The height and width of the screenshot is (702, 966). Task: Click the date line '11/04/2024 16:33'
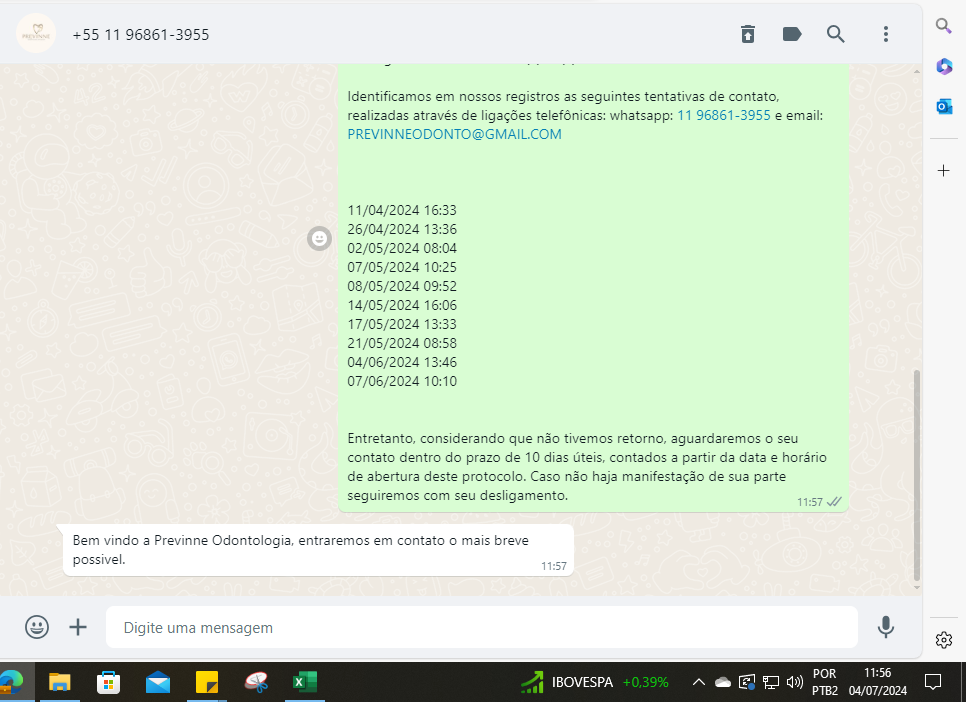(x=402, y=210)
